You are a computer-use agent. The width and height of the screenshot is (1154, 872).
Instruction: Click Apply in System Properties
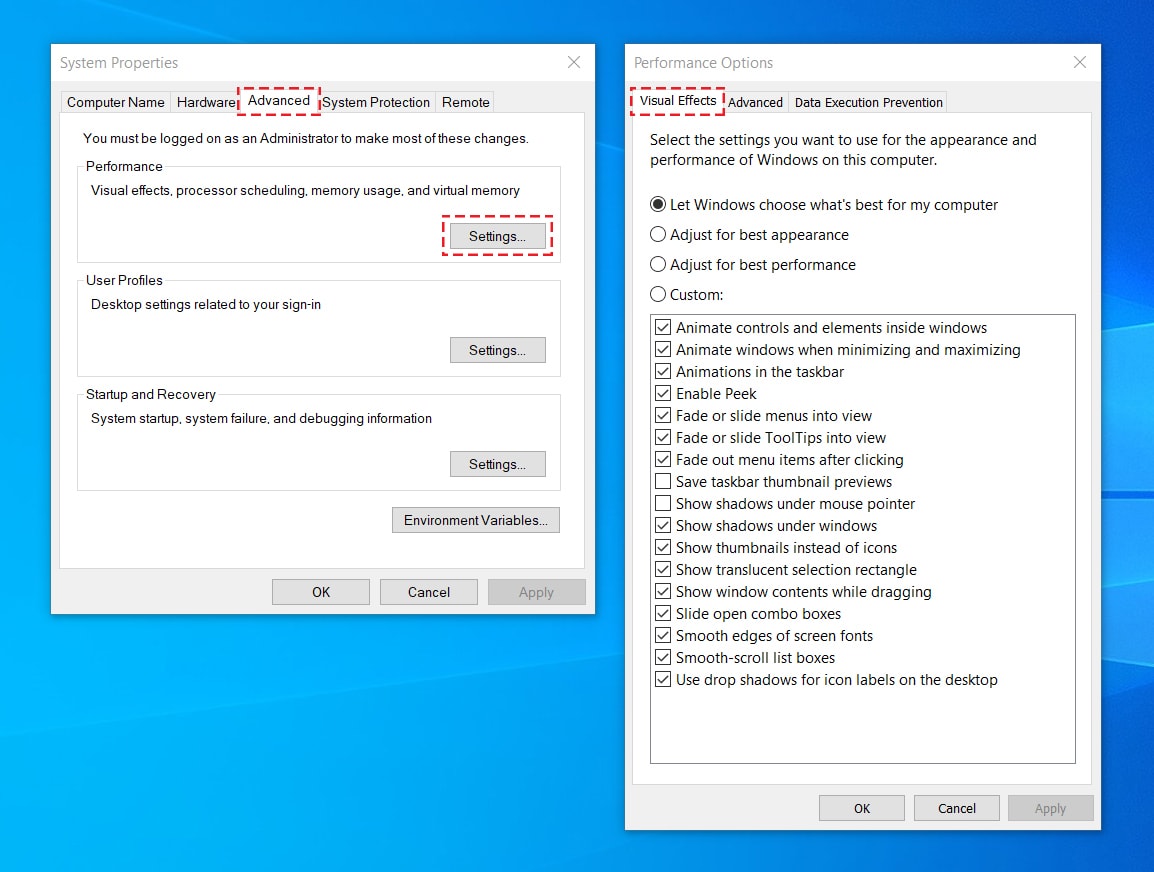tap(536, 591)
